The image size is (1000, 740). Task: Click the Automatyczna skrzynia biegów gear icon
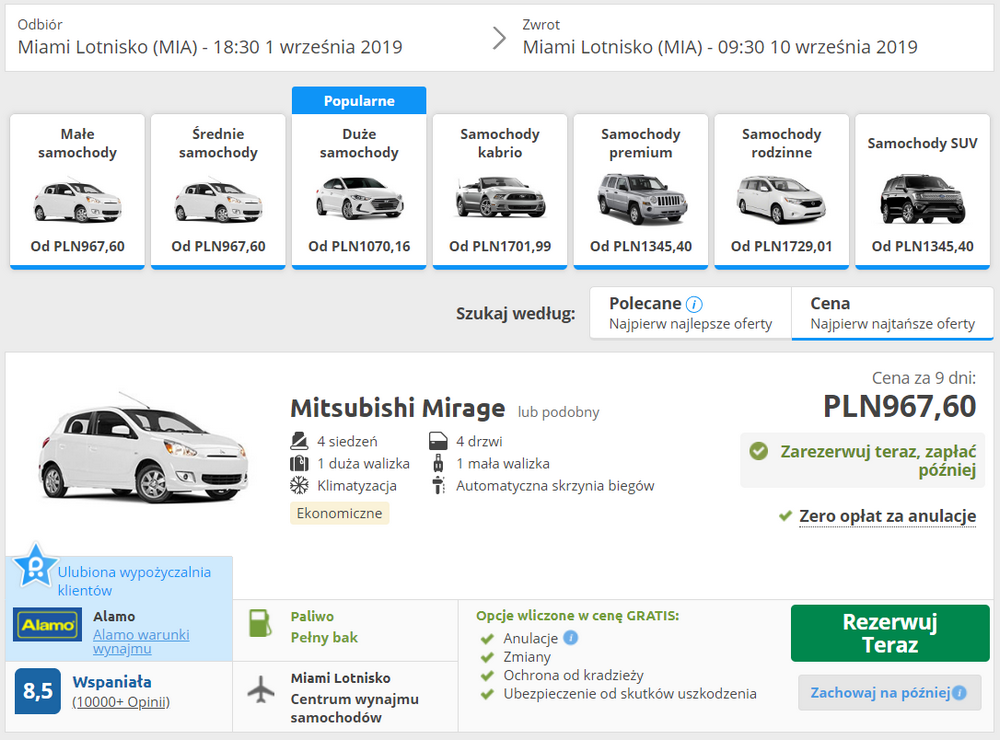[438, 485]
